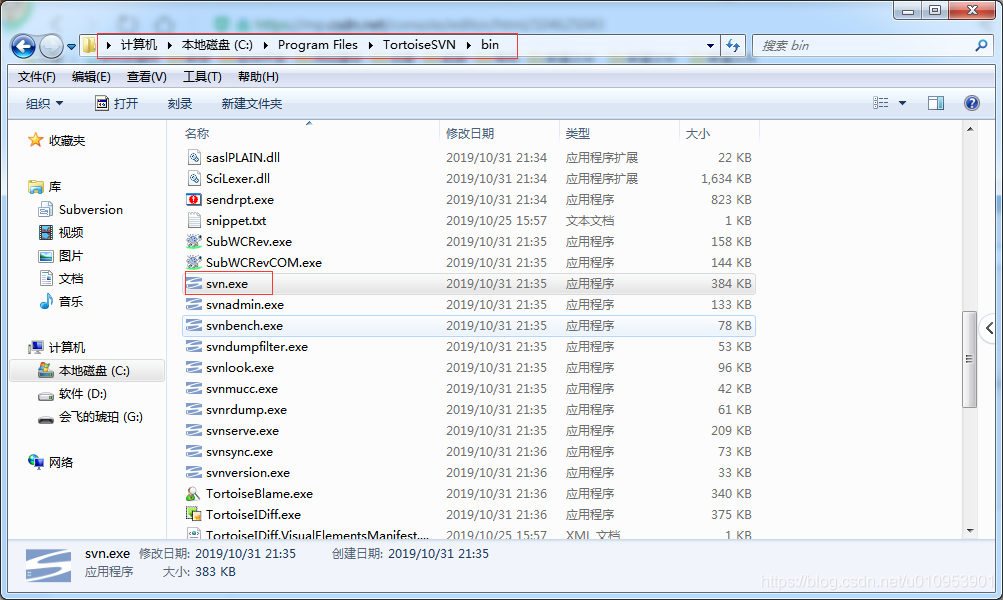Open the 查看(V) menu

(146, 77)
